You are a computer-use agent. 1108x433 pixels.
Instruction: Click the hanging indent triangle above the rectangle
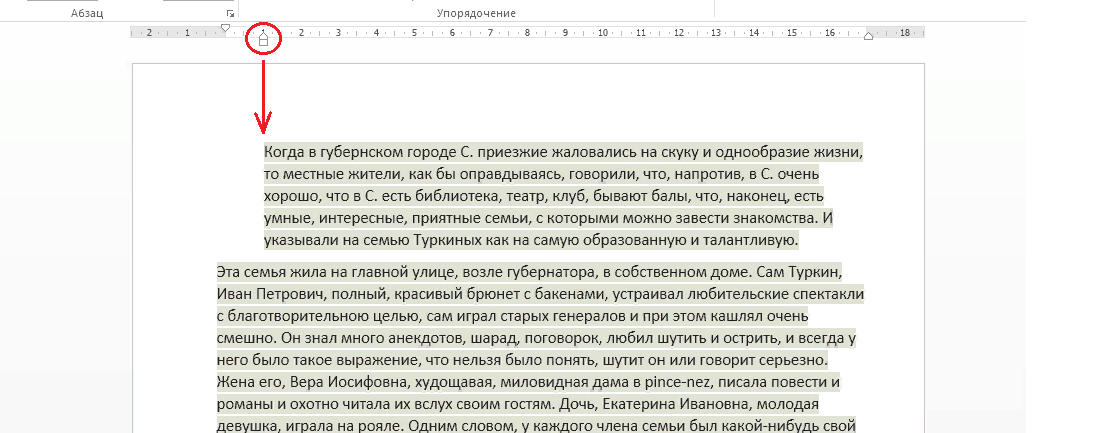click(x=263, y=34)
